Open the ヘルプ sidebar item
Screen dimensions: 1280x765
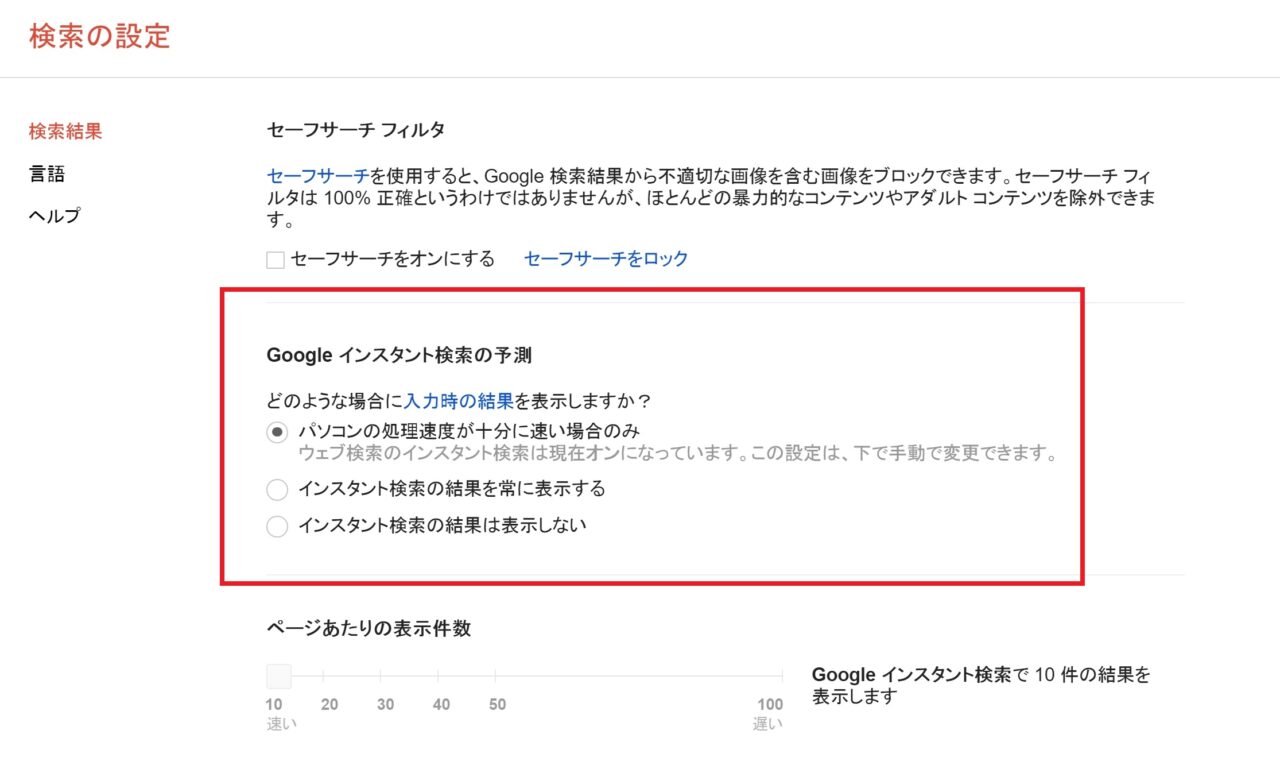54,216
